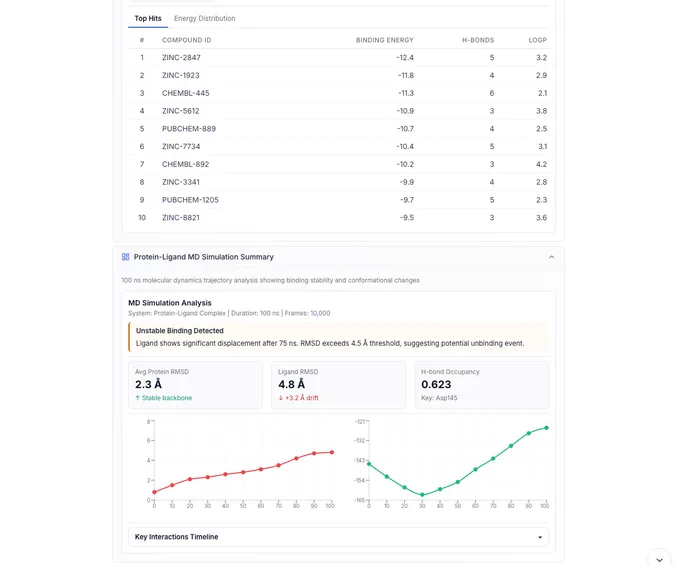680x566 pixels.
Task: Sort by Binding Energy column header
Action: coord(384,40)
